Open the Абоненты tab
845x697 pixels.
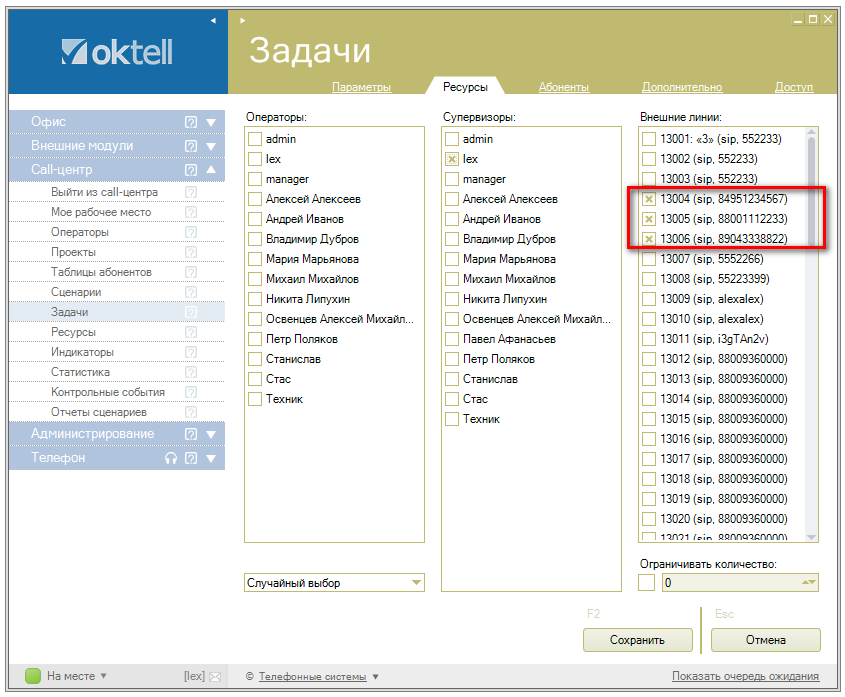[x=563, y=87]
